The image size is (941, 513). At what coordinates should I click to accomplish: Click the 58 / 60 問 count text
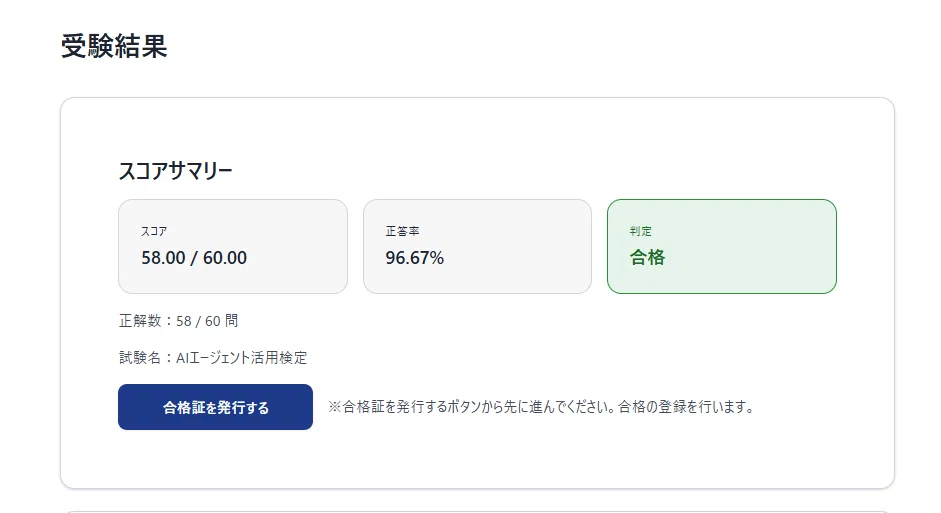click(x=207, y=321)
